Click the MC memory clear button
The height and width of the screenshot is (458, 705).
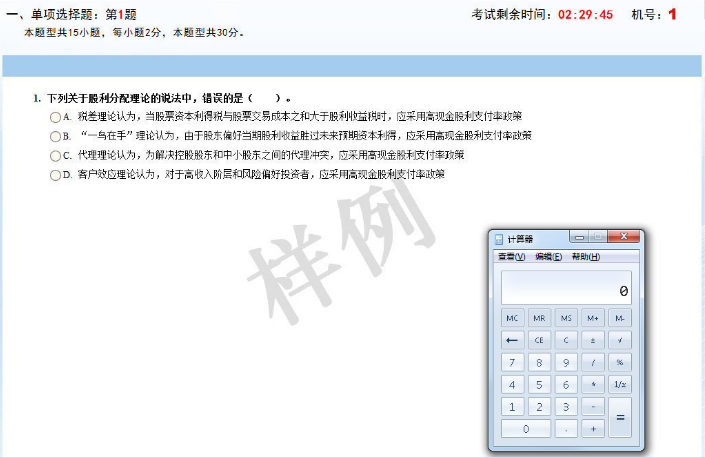coord(512,318)
